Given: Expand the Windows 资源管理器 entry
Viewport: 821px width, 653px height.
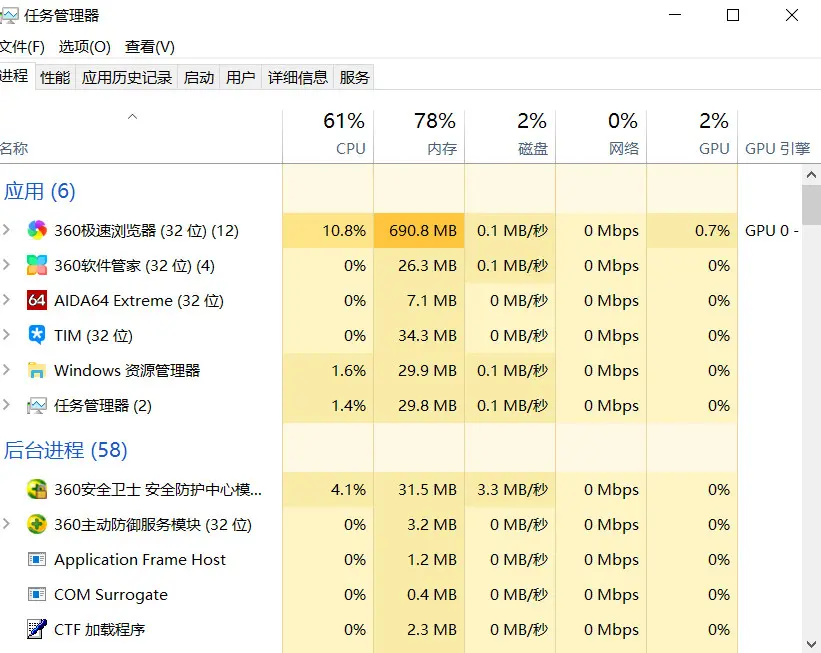Looking at the screenshot, I should click(6, 370).
